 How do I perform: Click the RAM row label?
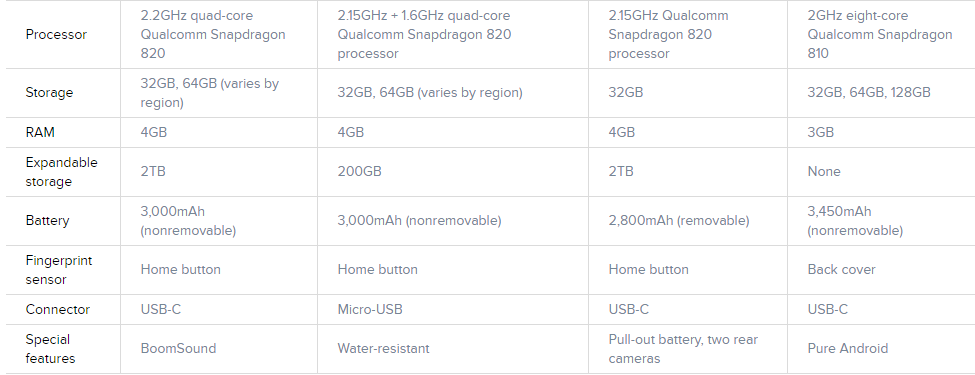[40, 132]
